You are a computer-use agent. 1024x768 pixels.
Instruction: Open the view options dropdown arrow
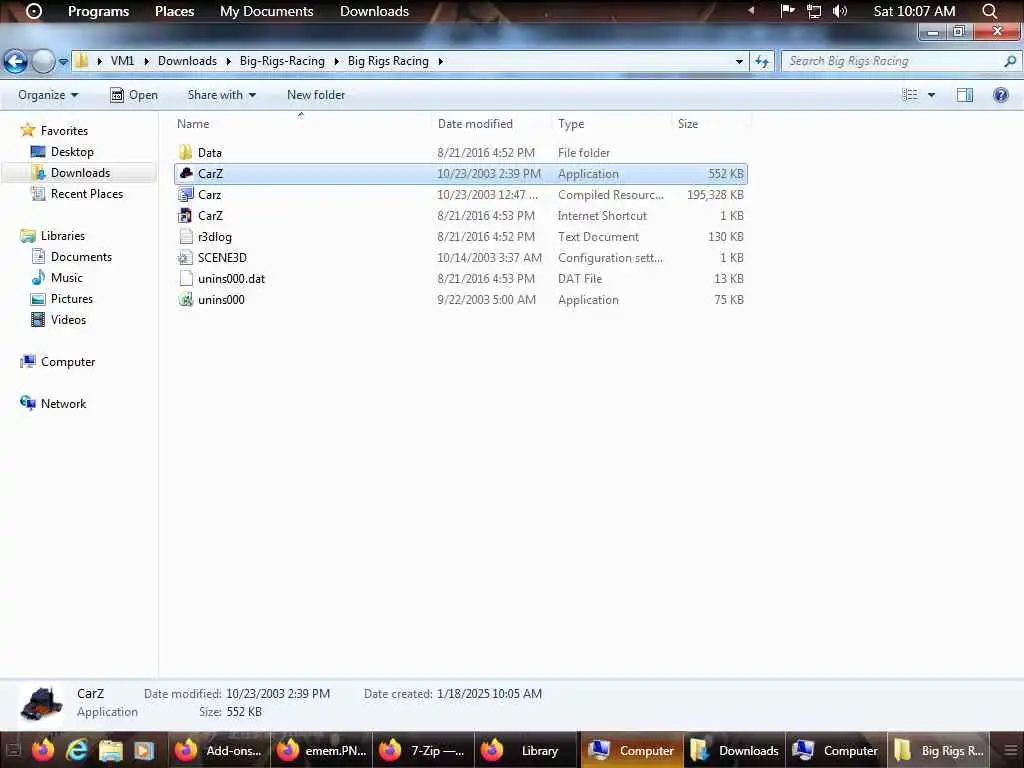(931, 95)
